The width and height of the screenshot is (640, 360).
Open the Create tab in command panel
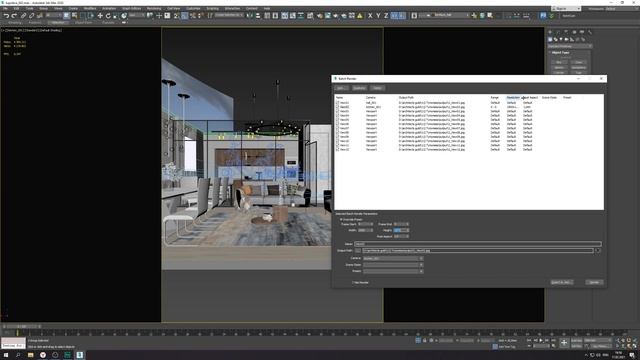pyautogui.click(x=550, y=32)
